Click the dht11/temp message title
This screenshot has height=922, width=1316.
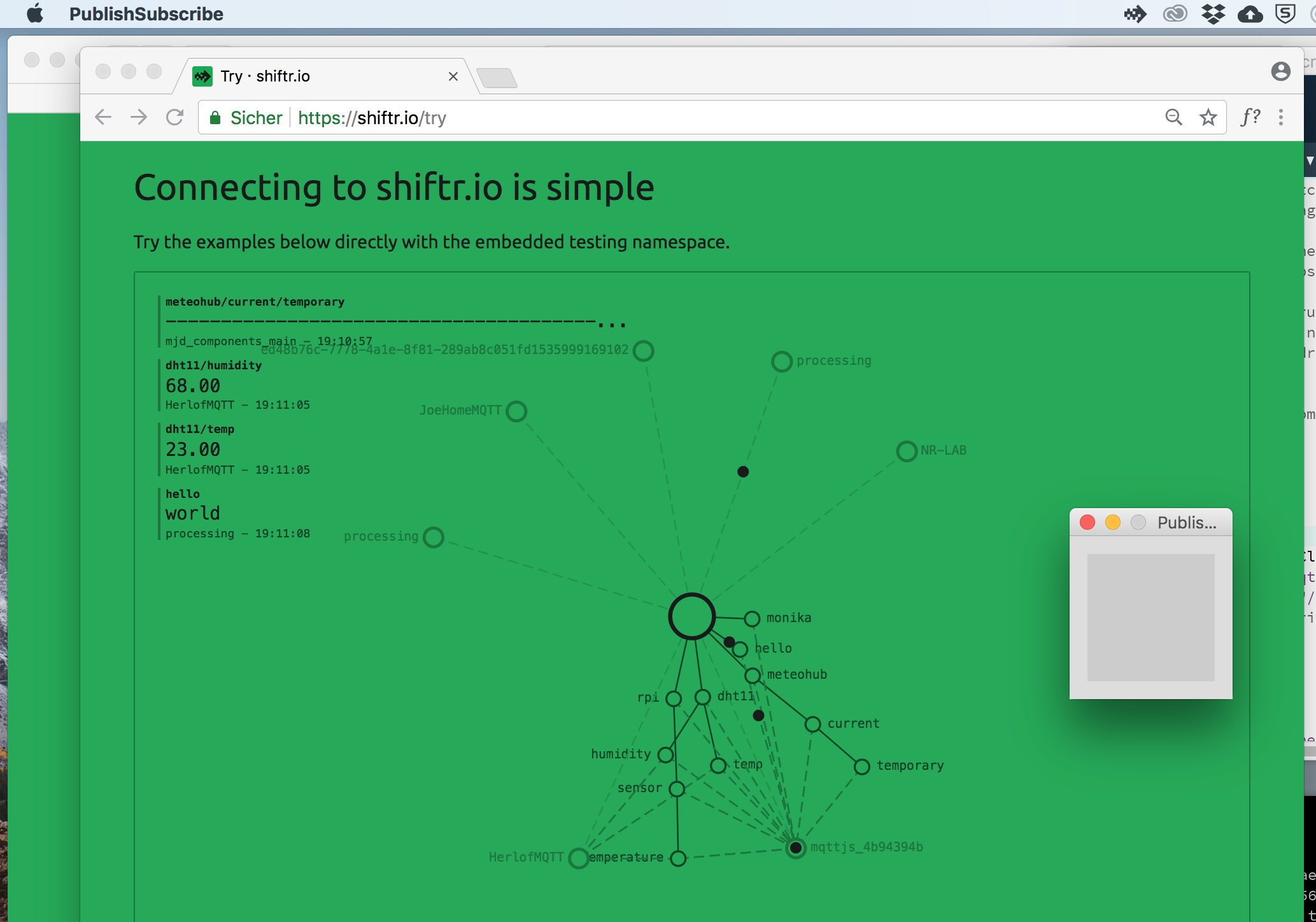coord(200,429)
